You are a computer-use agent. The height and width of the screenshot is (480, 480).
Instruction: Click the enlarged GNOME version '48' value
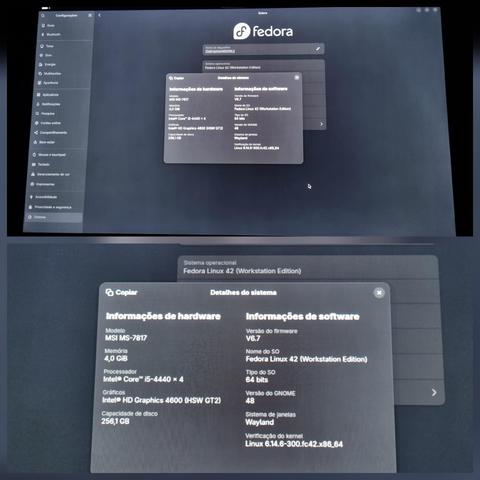tap(250, 401)
